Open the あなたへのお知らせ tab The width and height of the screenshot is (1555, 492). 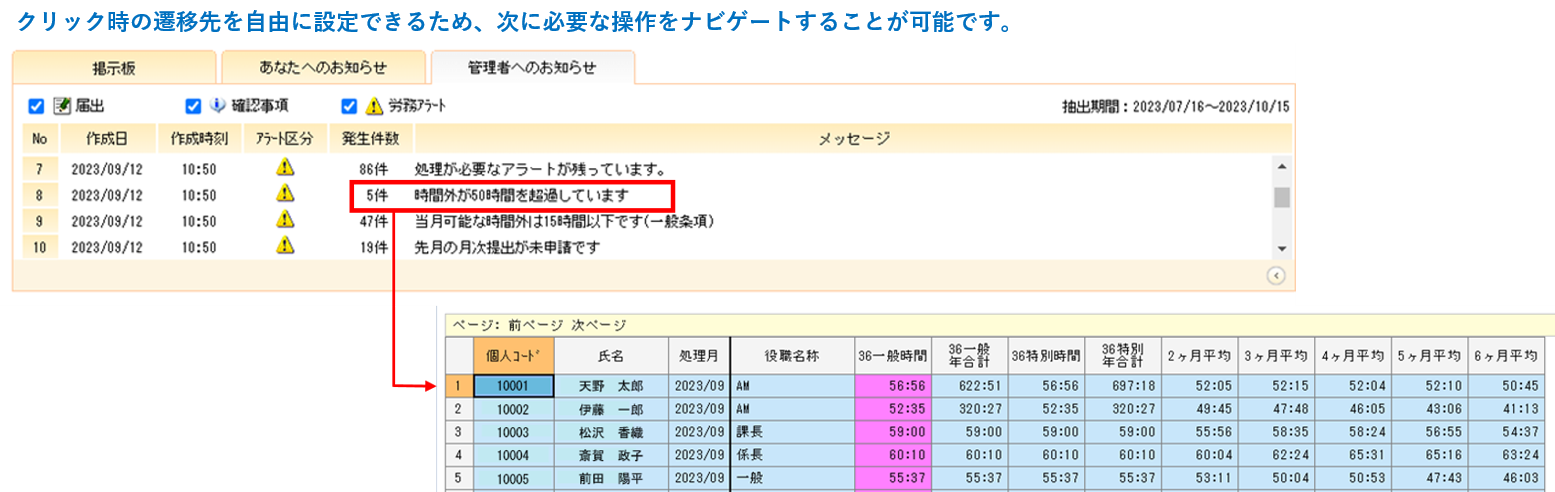click(322, 68)
